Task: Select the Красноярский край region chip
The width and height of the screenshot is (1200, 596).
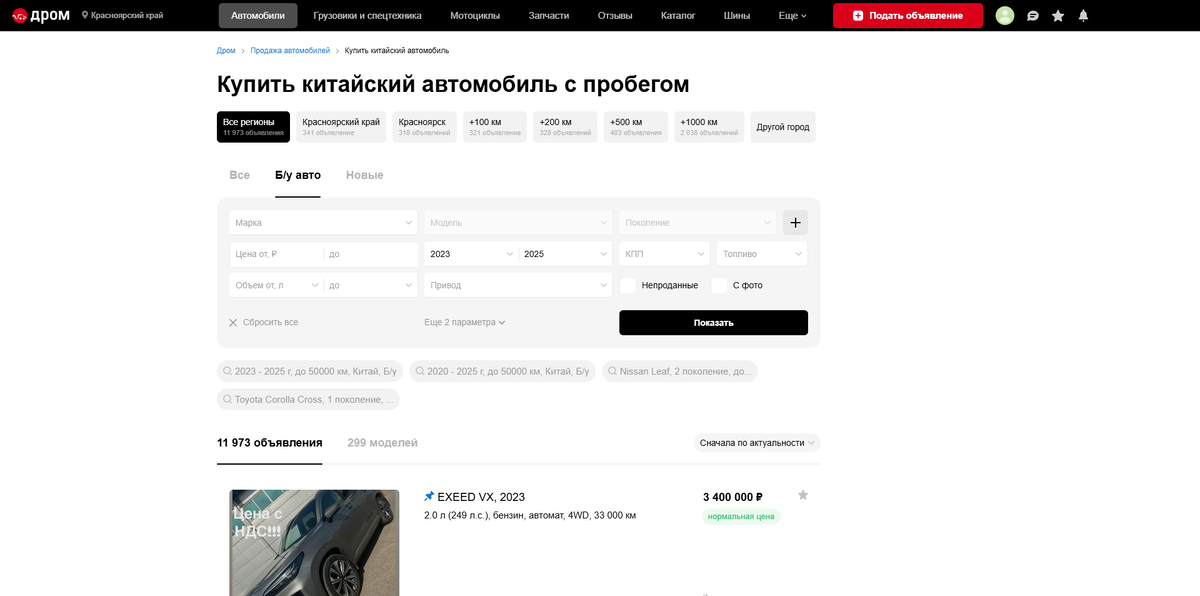Action: (x=341, y=127)
